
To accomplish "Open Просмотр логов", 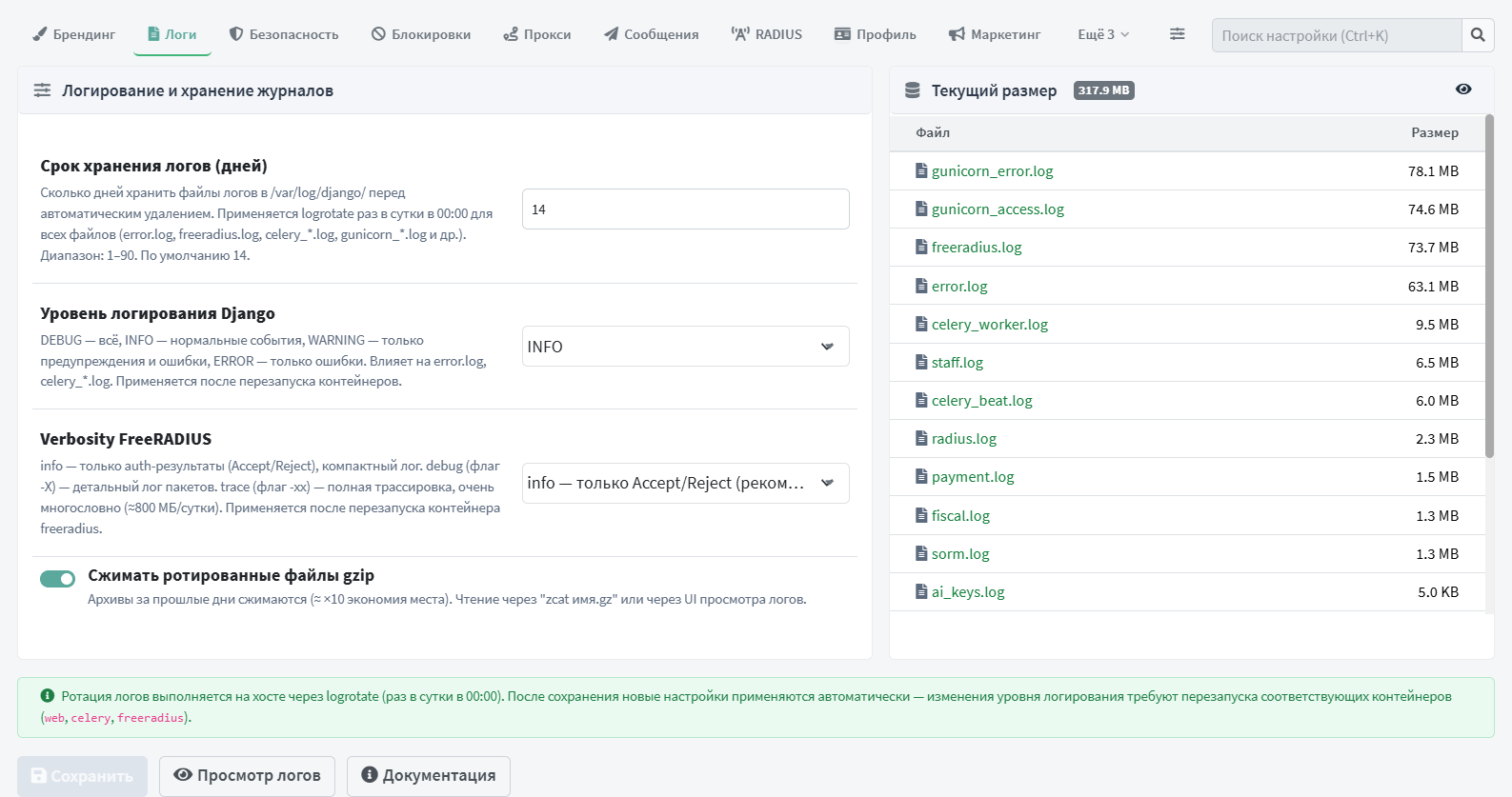I will (x=247, y=776).
